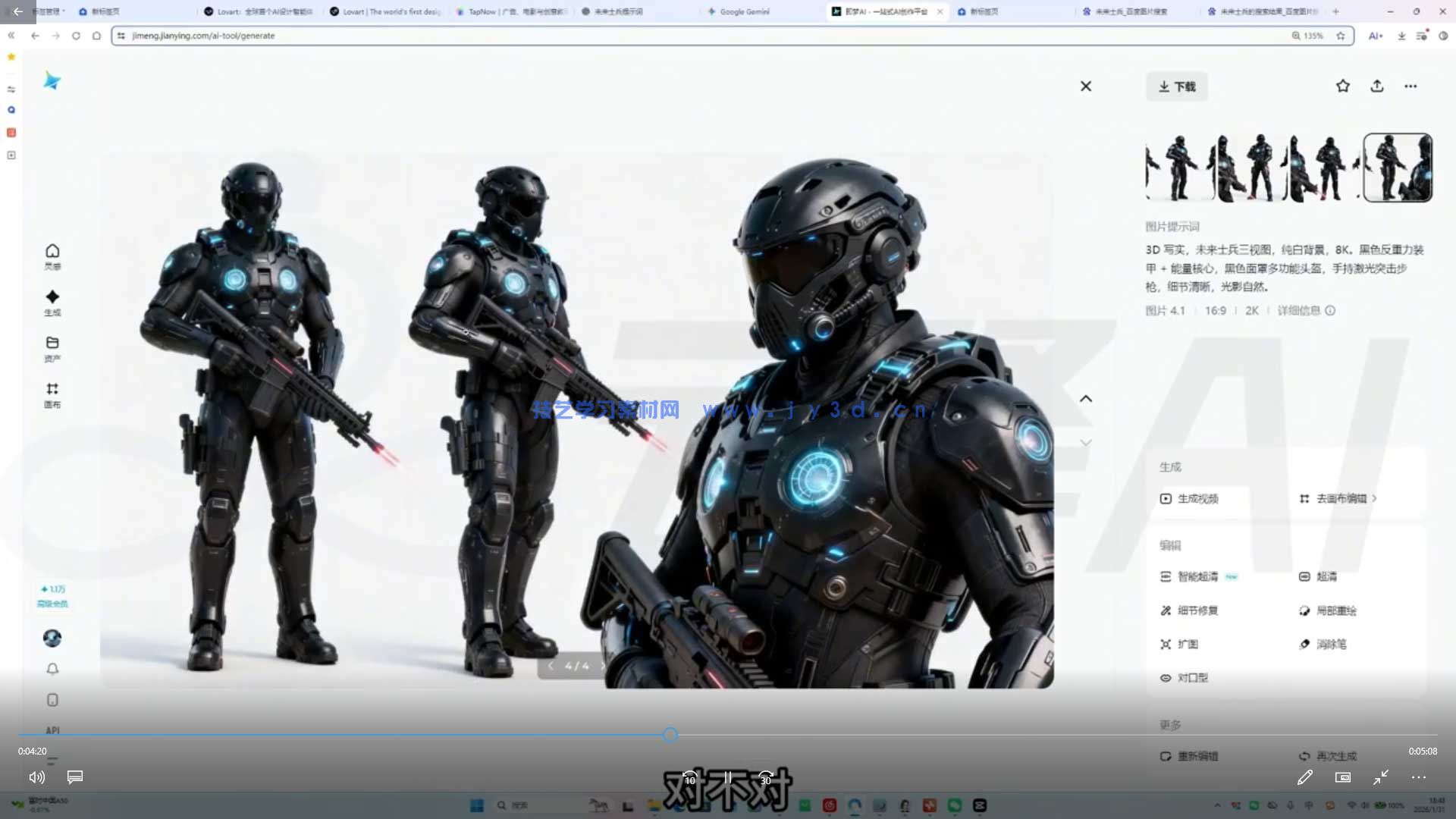Mute the video player volume
Image resolution: width=1456 pixels, height=819 pixels.
pyautogui.click(x=36, y=777)
